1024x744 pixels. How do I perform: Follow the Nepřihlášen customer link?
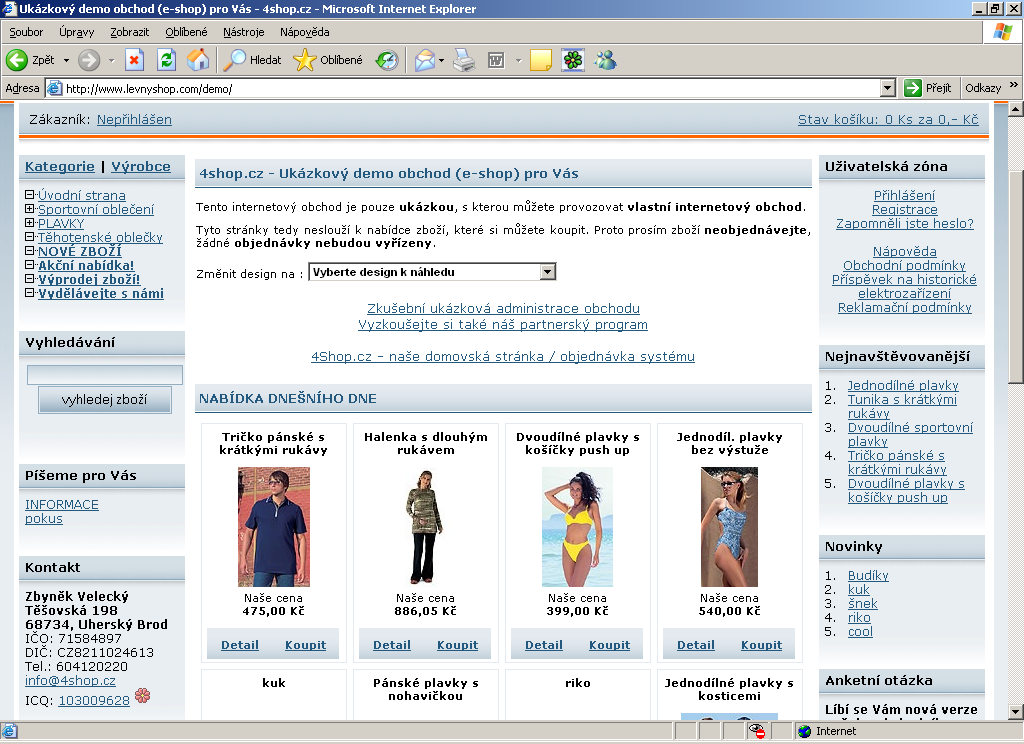tap(135, 120)
